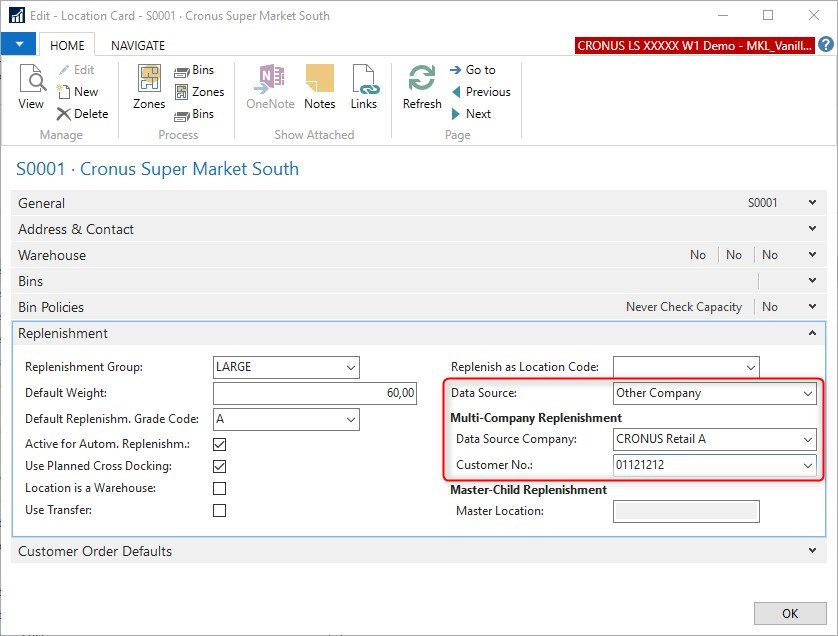Open the Replenishment Group dropdown
Screen dimensions: 838x636
[x=351, y=368]
